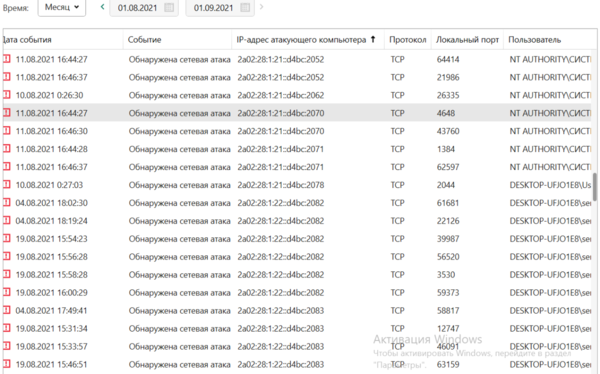Click Обнаружена сетевая атака in port 1384 row
The image size is (600, 374).
[179, 149]
